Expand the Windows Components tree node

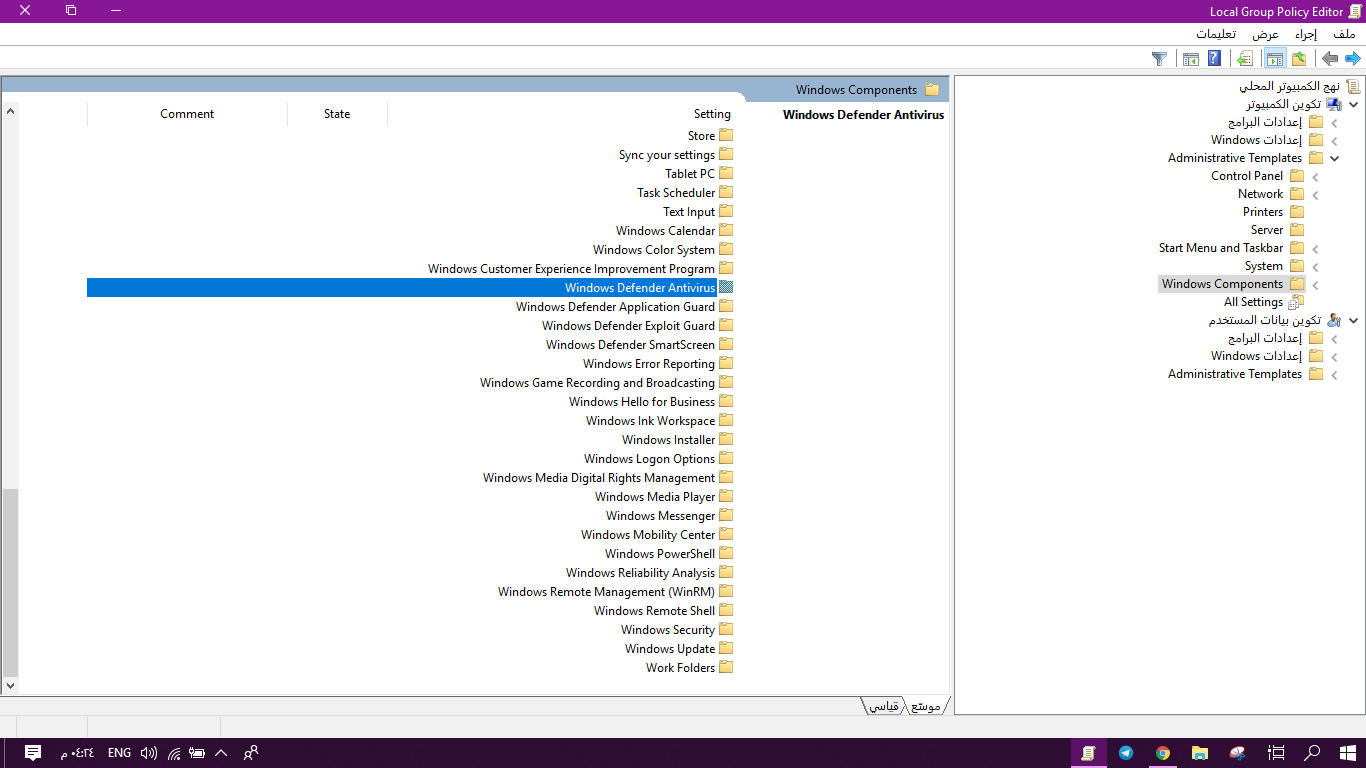click(x=1315, y=284)
